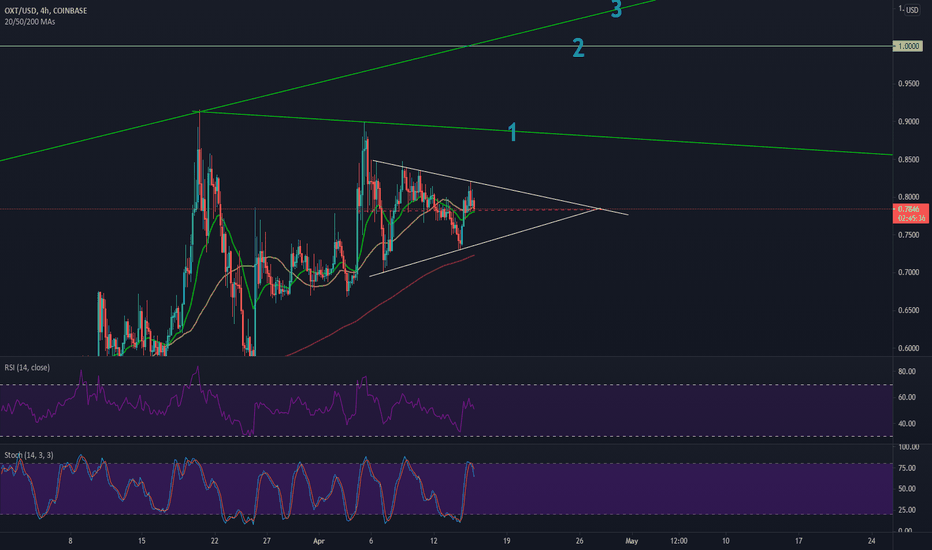Click the OXT/USD, 4h, COINBASE symbol title

[x=46, y=11]
